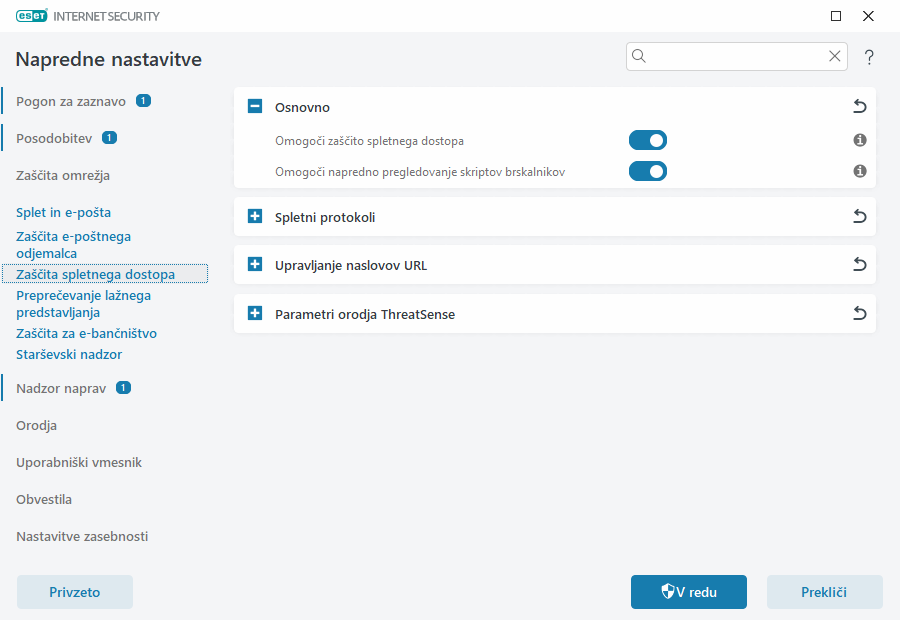Clear the search box using the X
The height and width of the screenshot is (620, 900).
pos(835,56)
